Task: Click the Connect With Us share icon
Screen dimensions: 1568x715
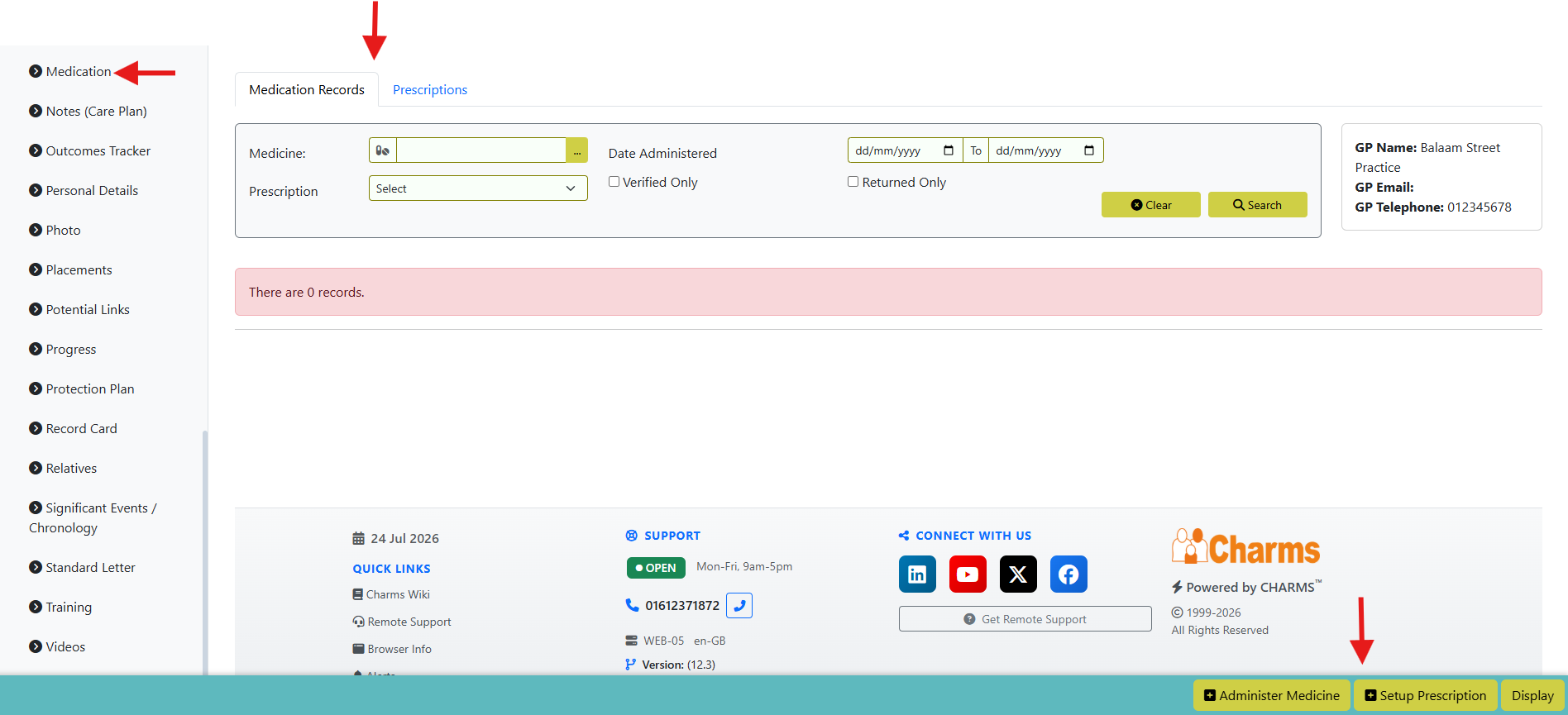Action: point(904,536)
